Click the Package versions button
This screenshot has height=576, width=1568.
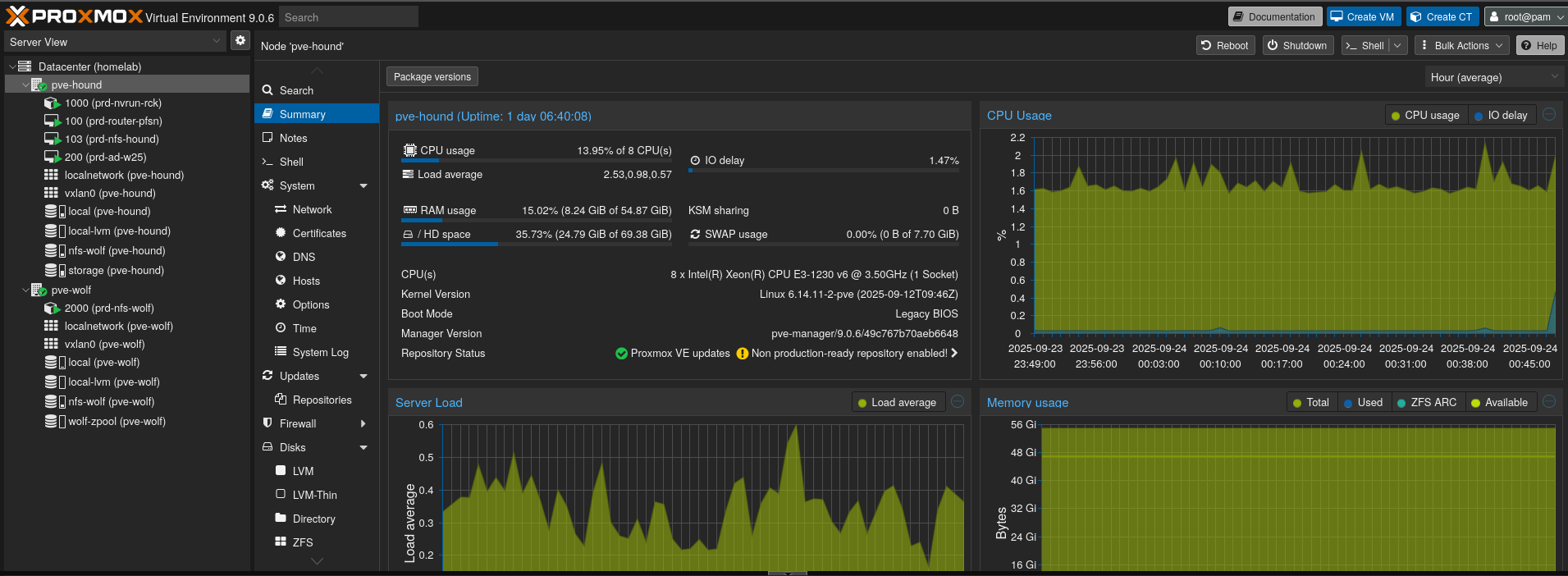[432, 77]
